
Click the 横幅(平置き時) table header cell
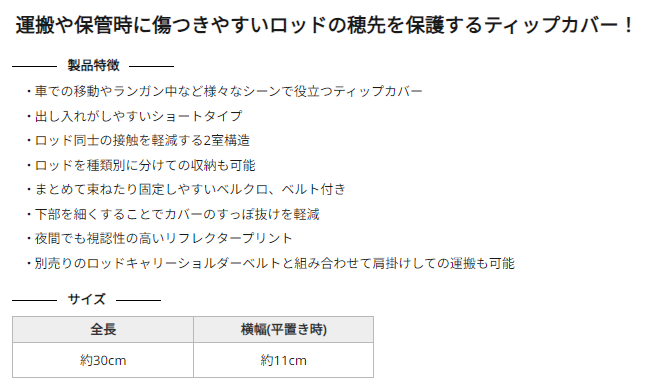[283, 330]
